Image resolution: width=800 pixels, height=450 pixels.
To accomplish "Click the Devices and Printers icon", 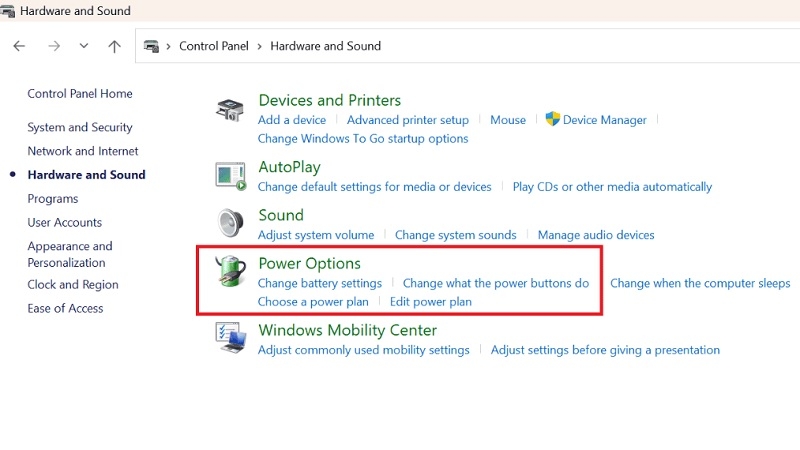I will [230, 110].
